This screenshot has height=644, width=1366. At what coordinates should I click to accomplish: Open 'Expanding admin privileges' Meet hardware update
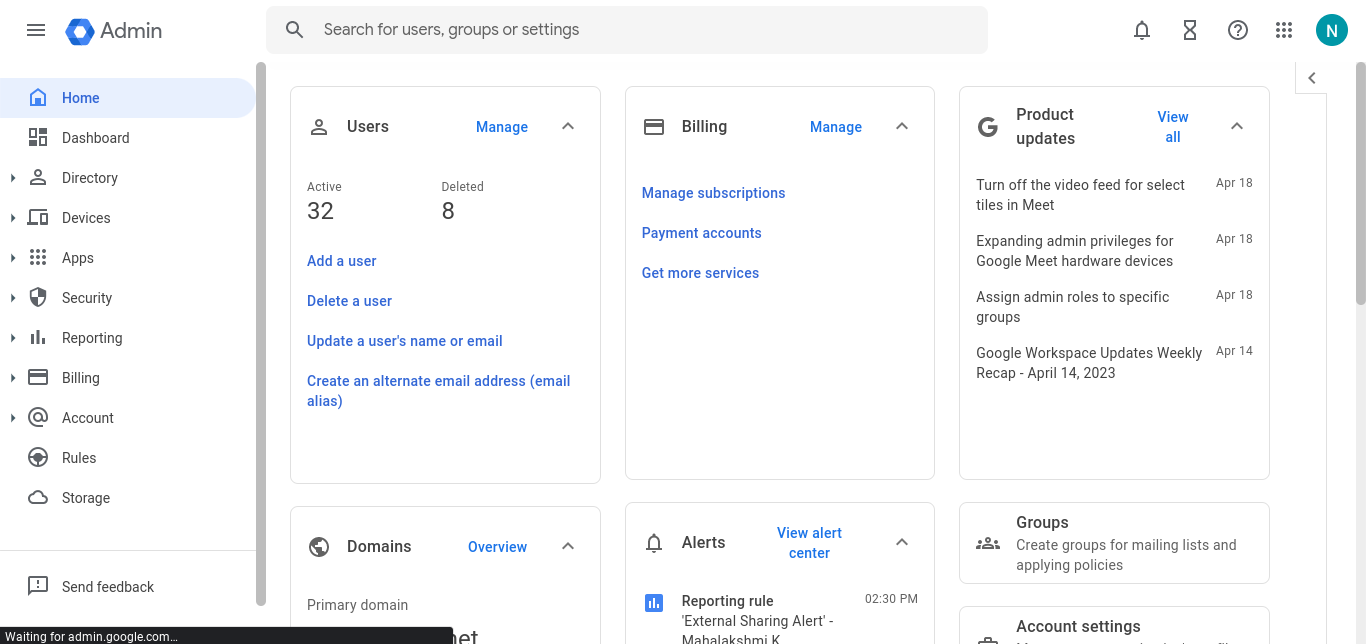tap(1075, 251)
